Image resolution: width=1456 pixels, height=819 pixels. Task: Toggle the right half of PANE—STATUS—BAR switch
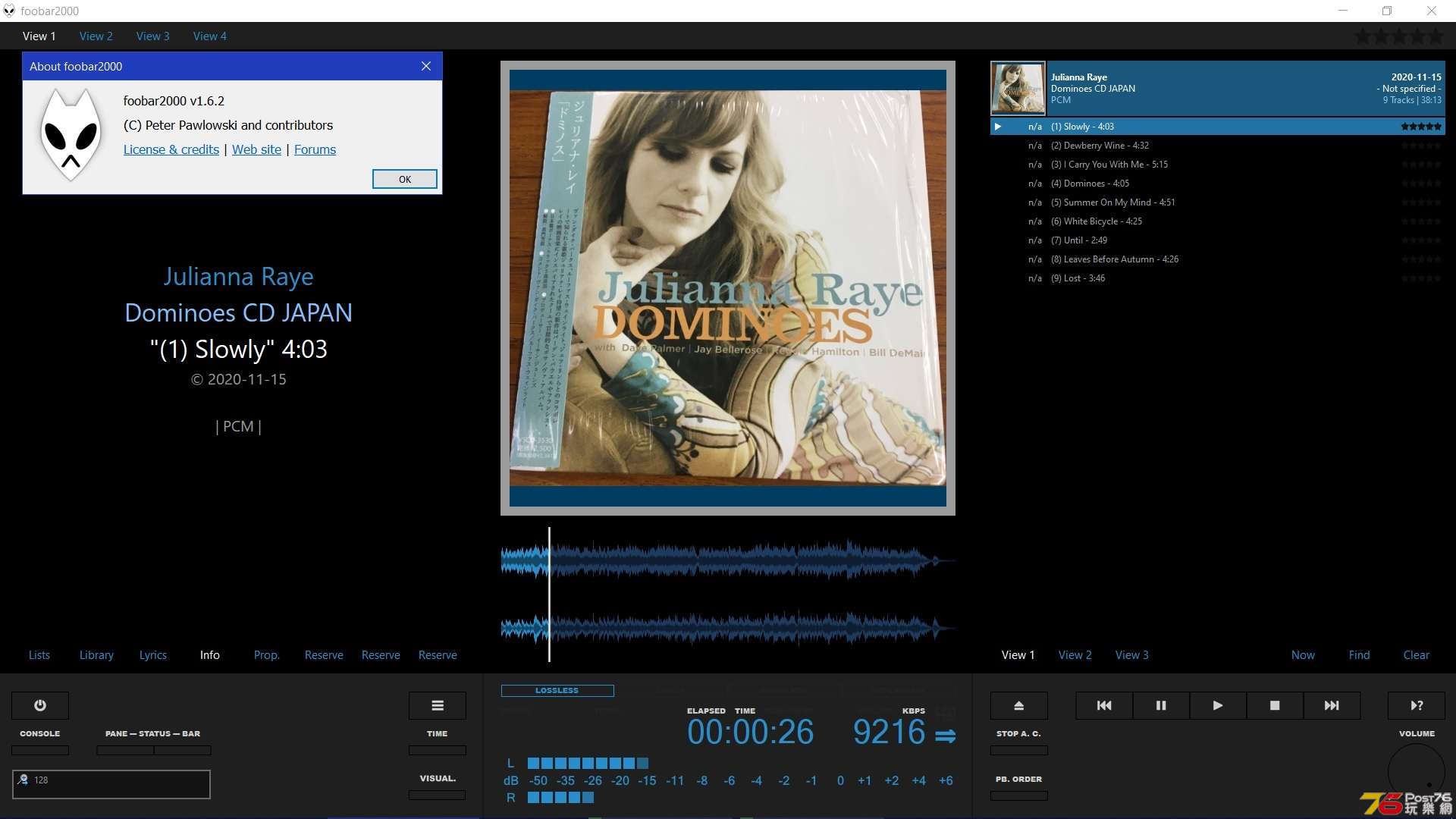tap(183, 750)
